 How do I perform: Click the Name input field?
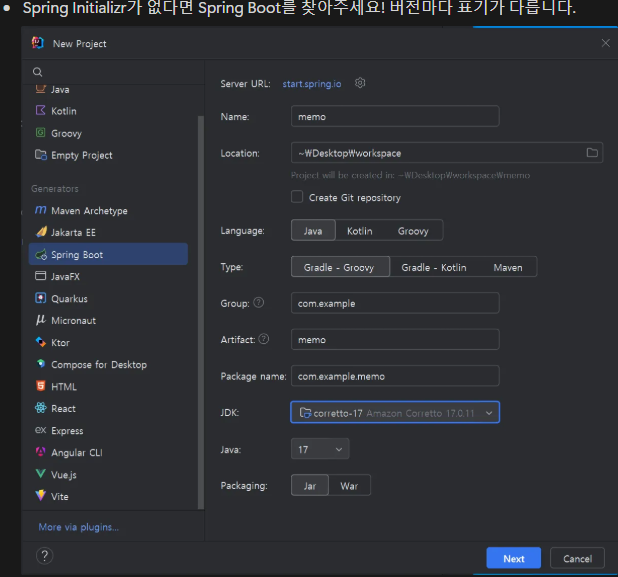point(395,116)
